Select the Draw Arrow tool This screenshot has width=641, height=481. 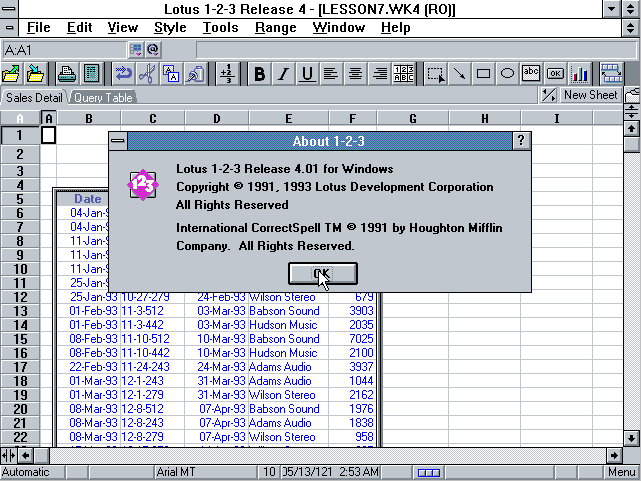tap(459, 74)
